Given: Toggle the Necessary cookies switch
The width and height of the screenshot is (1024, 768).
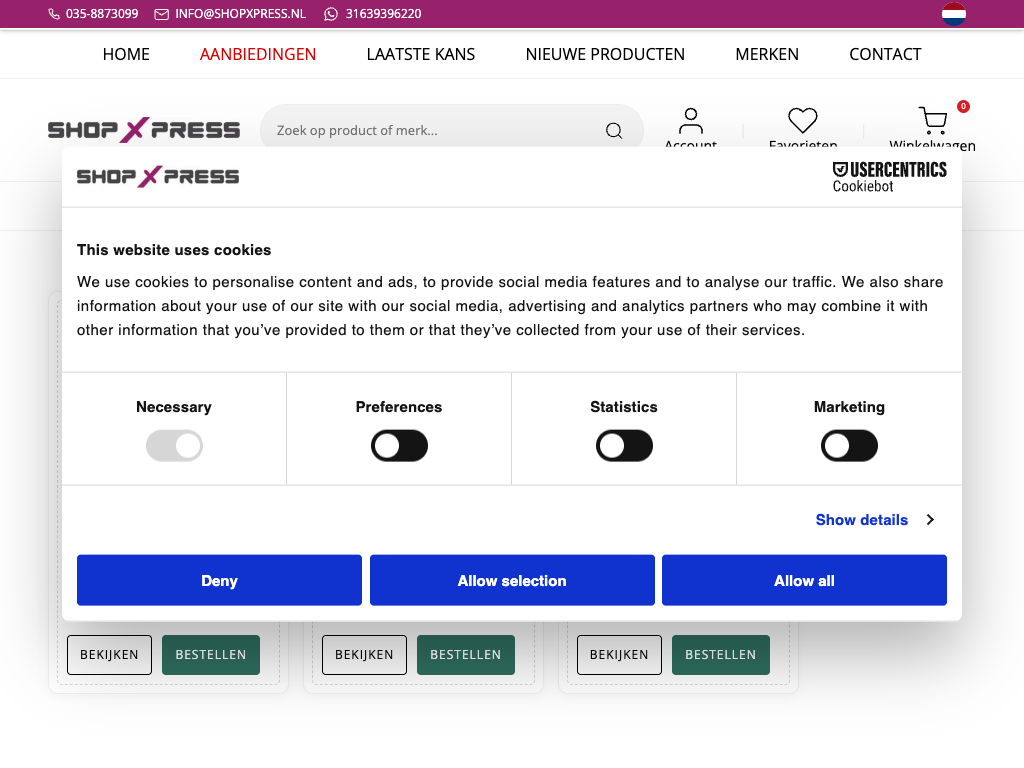Looking at the screenshot, I should (x=174, y=446).
